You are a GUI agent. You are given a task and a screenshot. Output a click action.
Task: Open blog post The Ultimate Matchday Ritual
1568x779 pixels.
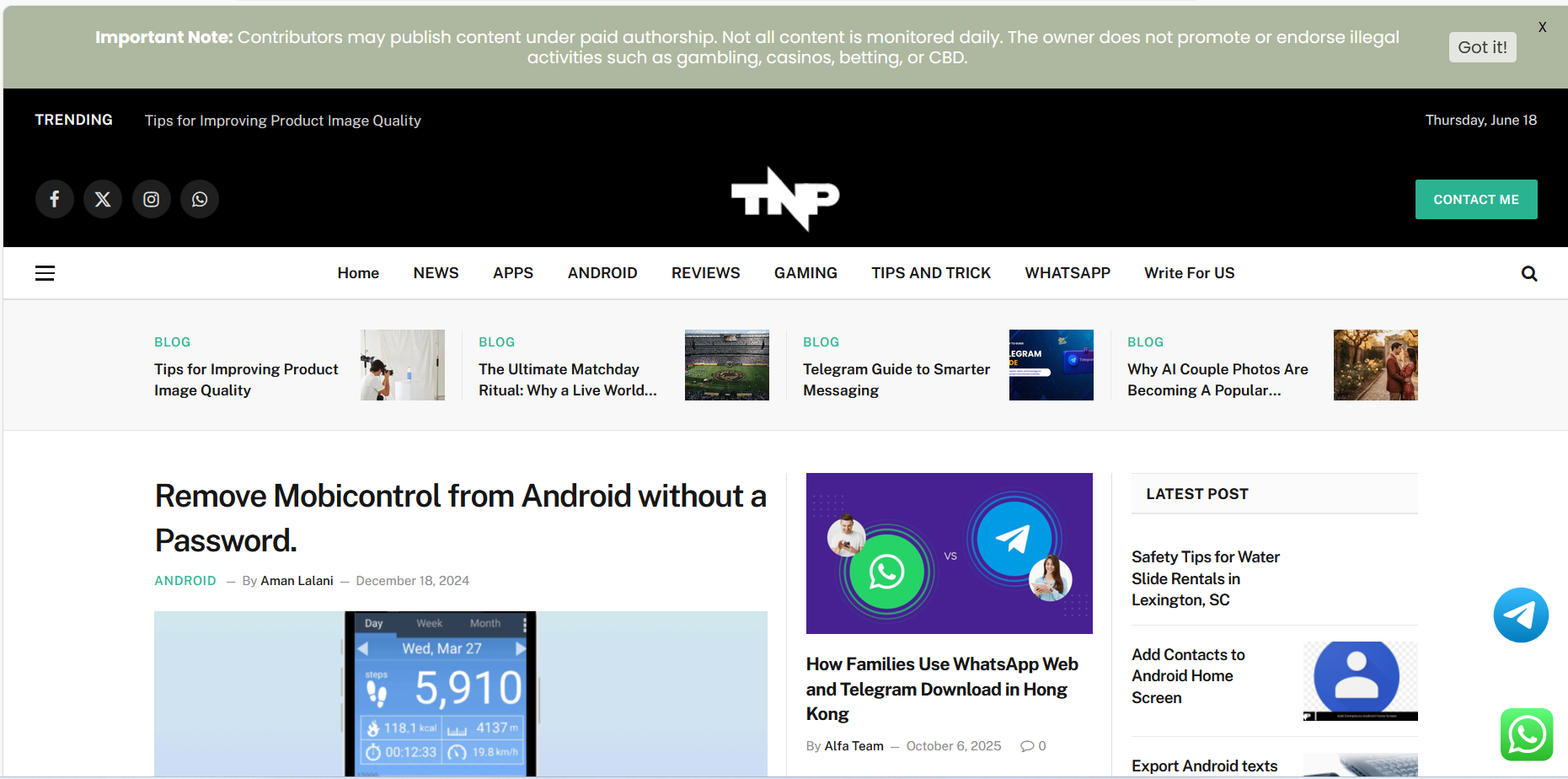pyautogui.click(x=568, y=379)
